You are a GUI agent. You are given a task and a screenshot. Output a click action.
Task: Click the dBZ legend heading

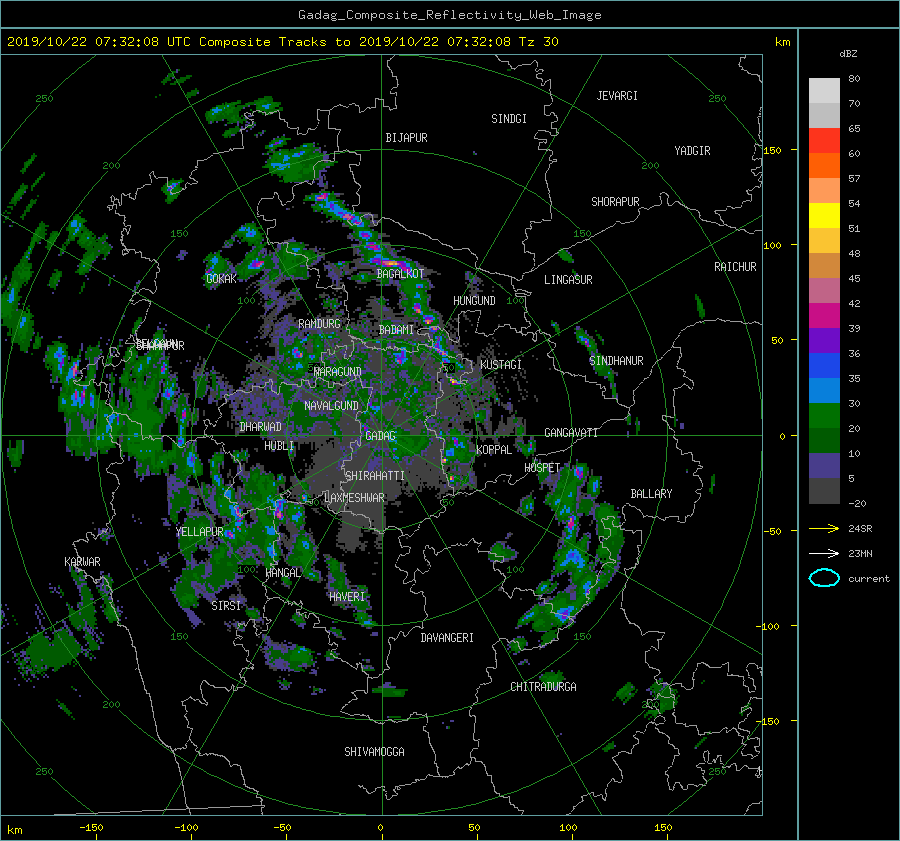pos(848,54)
